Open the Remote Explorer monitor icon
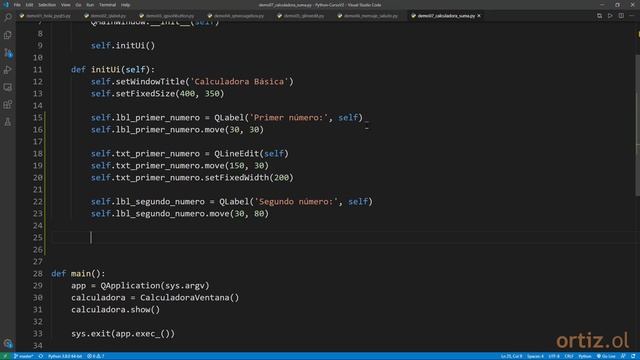The height and width of the screenshot is (360, 640). 8,87
